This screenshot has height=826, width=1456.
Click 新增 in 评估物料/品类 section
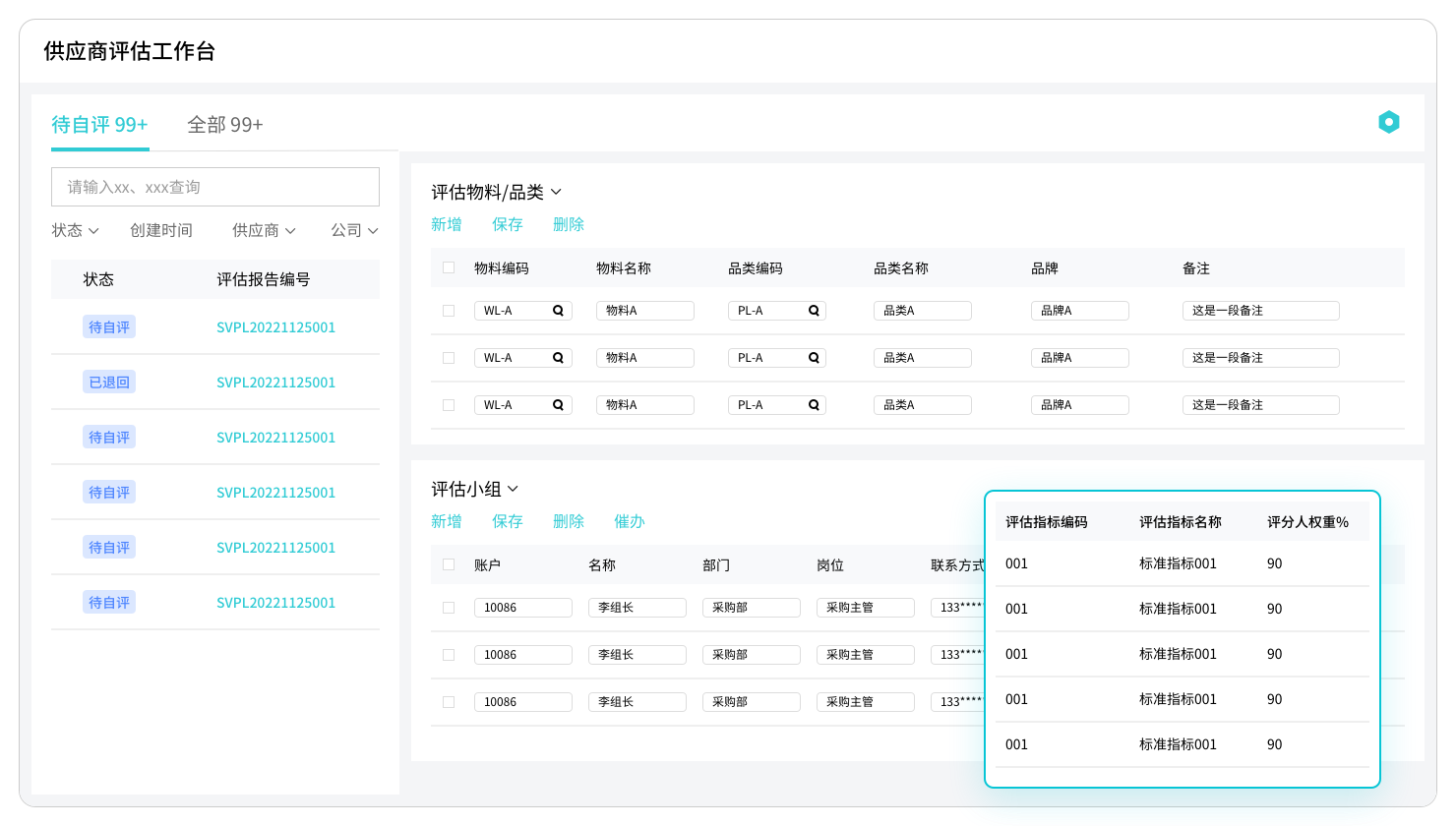click(447, 224)
